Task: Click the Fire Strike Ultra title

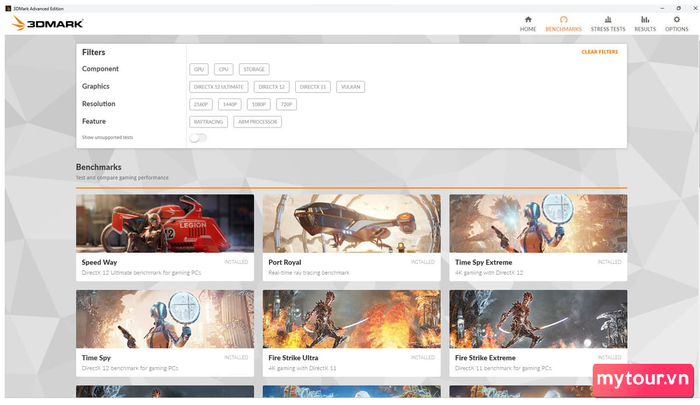Action: click(x=293, y=358)
